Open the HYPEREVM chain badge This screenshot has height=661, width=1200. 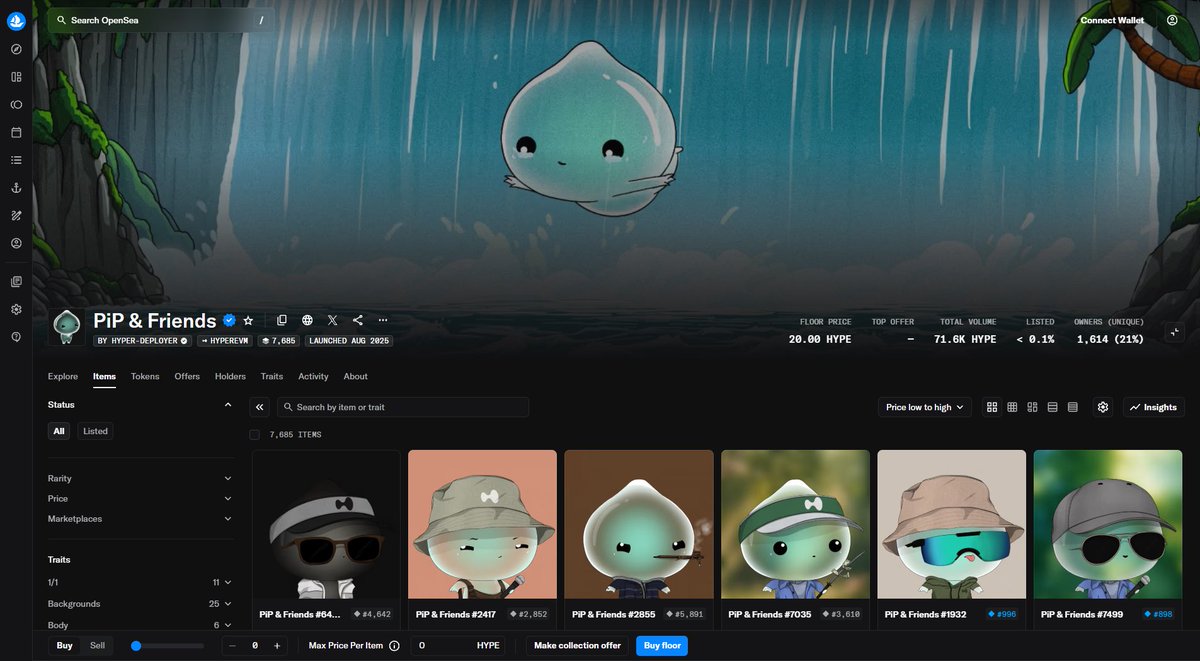pos(225,341)
